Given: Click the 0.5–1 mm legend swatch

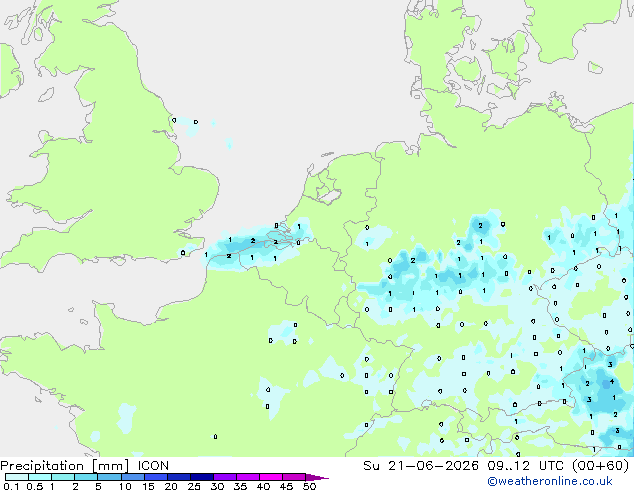Looking at the screenshot, I should click(40, 477).
